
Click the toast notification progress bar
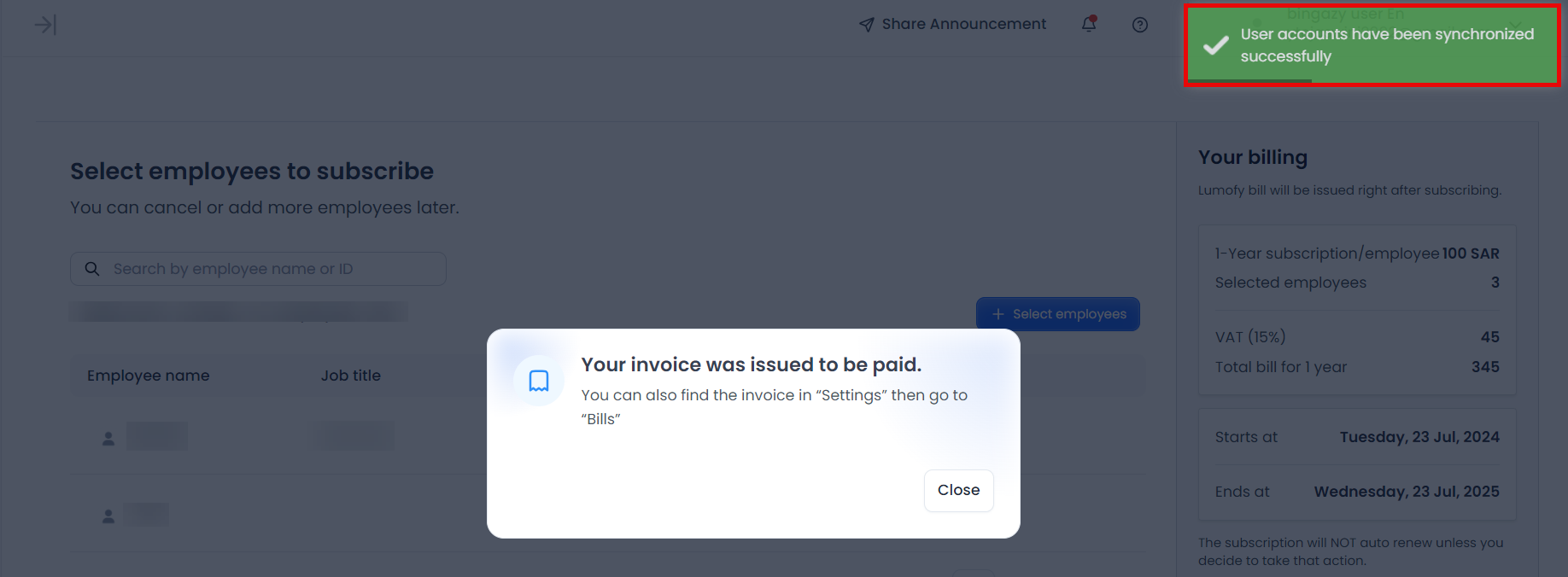[x=1250, y=81]
